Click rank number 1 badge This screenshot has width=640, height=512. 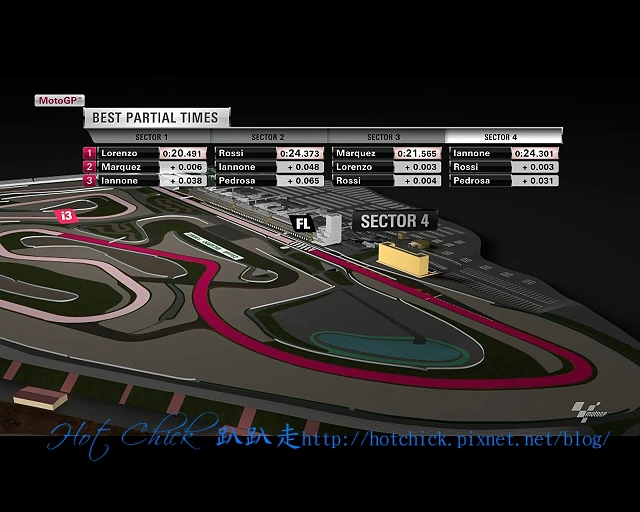[89, 154]
